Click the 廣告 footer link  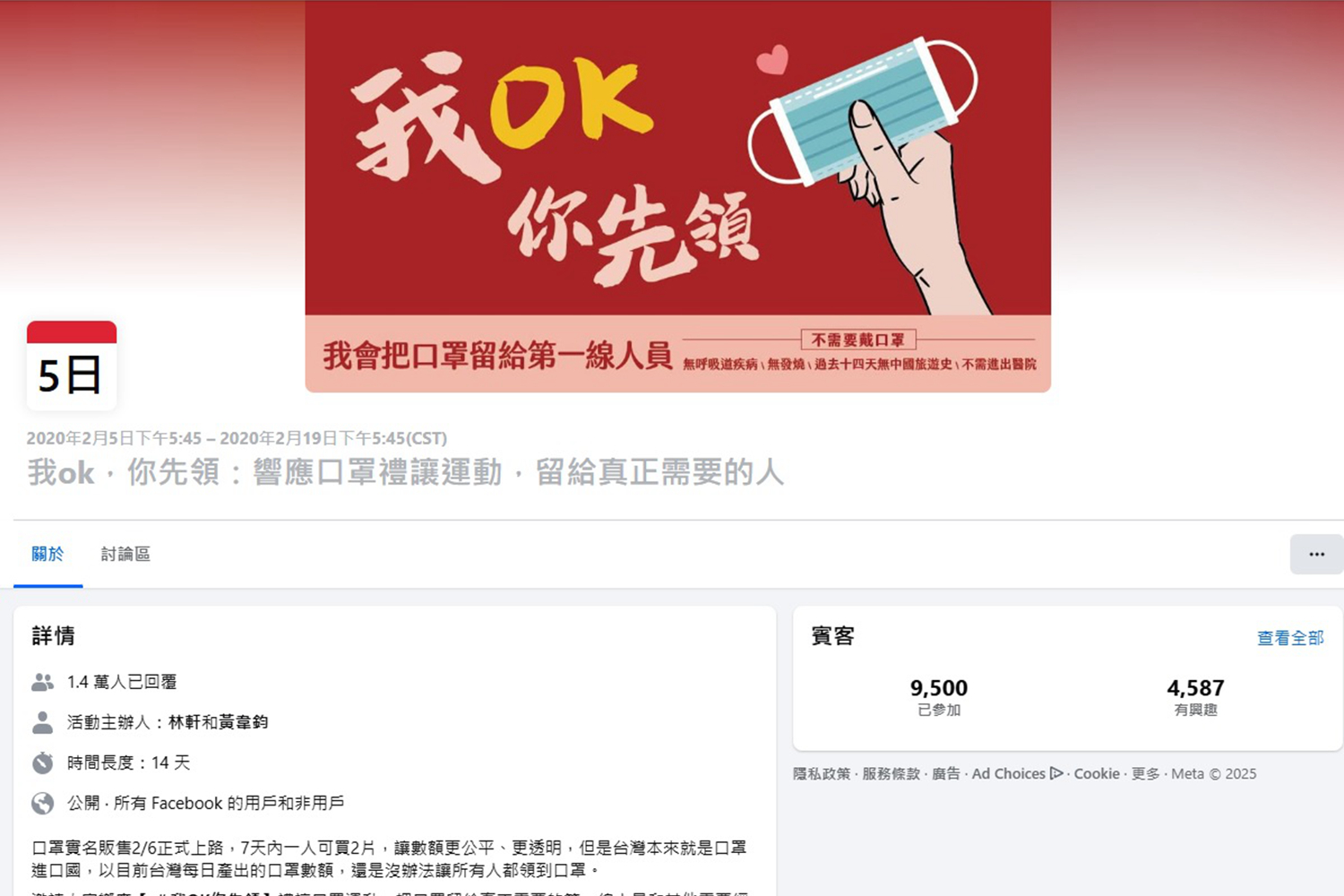(946, 773)
